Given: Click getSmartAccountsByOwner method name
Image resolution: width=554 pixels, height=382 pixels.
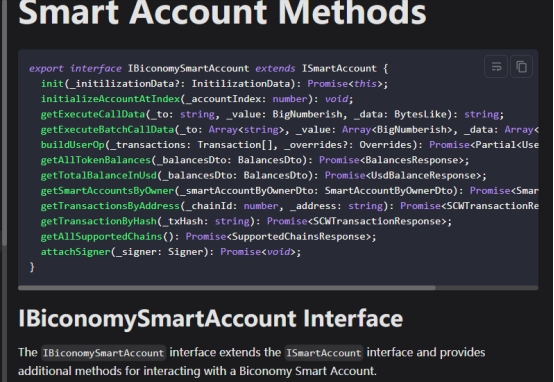Looking at the screenshot, I should (107, 190).
